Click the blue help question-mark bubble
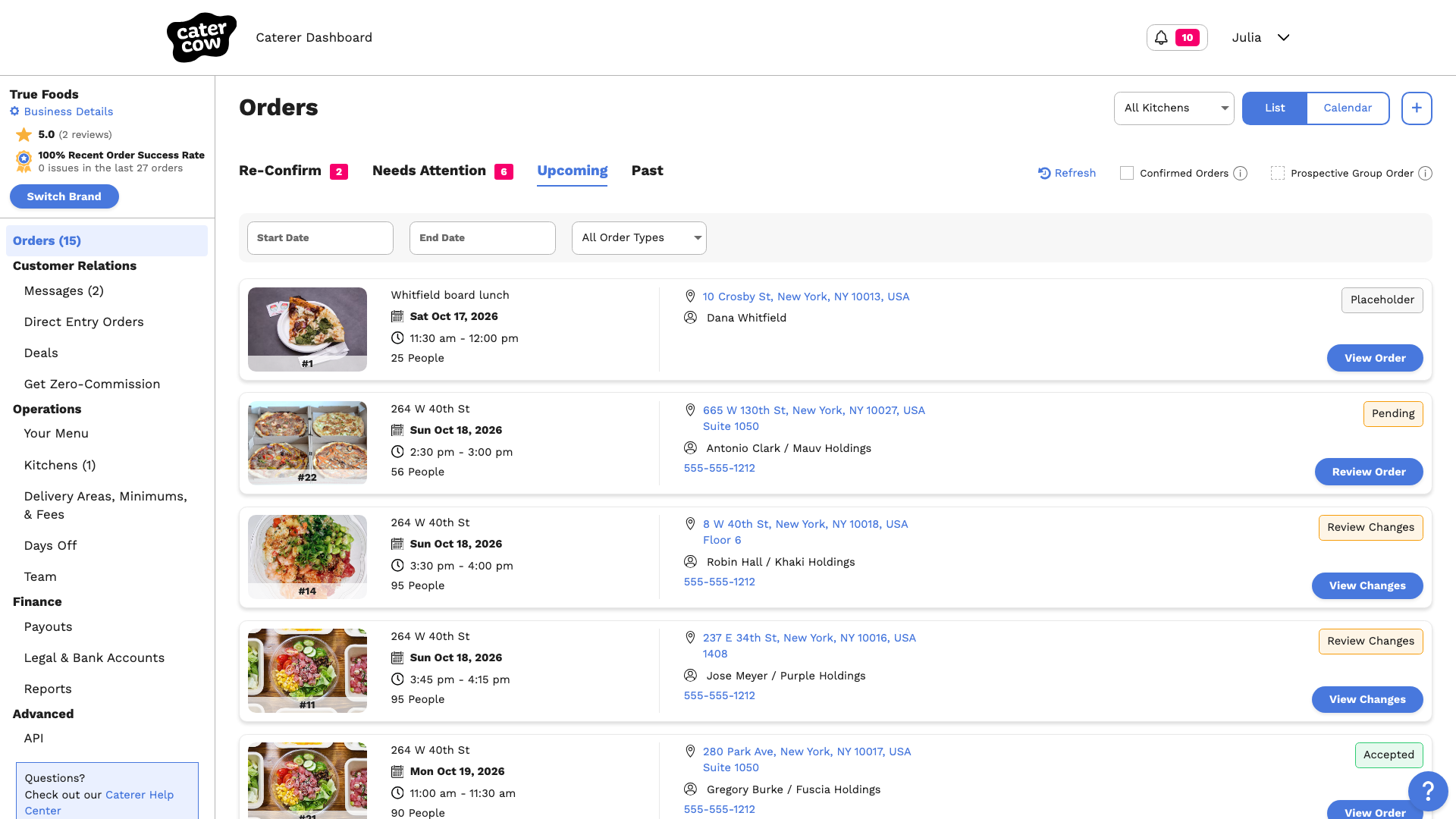The height and width of the screenshot is (819, 1456). [x=1428, y=791]
